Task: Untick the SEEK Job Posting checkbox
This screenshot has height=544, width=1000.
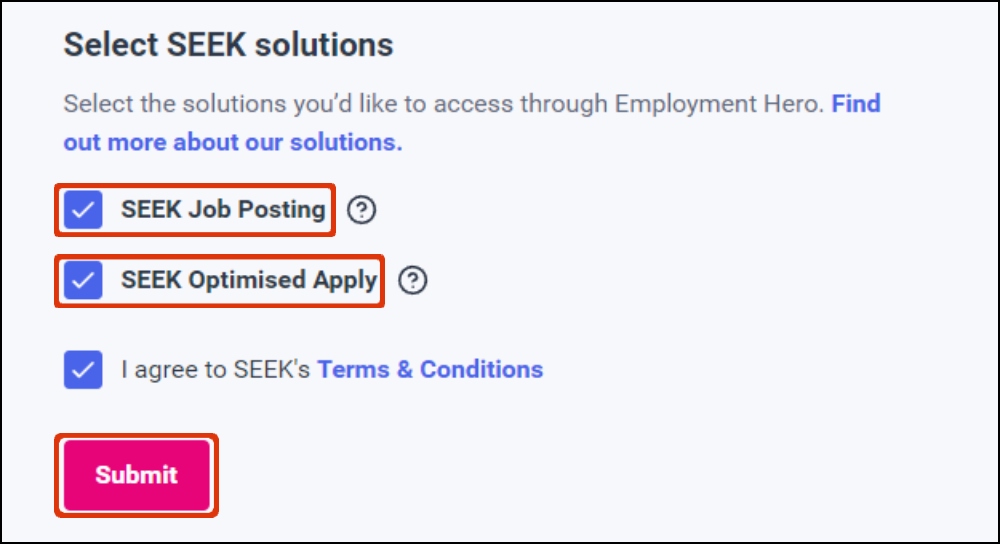Action: point(83,211)
